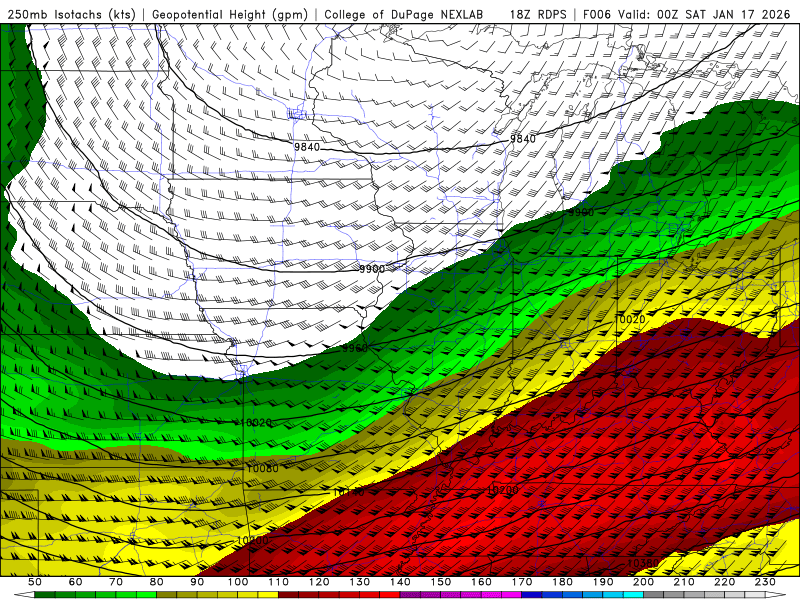Screen dimensions: 800x600
Task: Click the 9840 label at the contour's right break
Action: tap(523, 139)
